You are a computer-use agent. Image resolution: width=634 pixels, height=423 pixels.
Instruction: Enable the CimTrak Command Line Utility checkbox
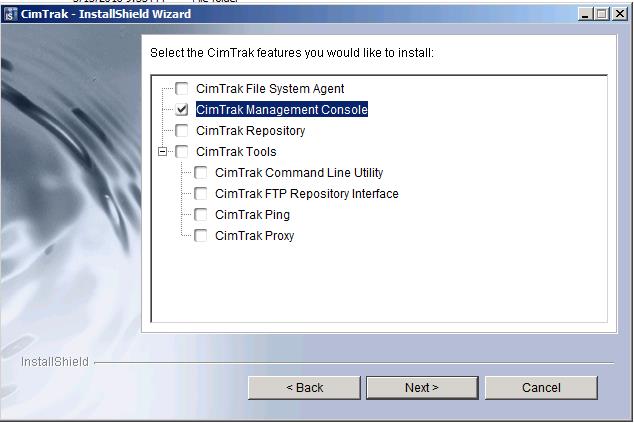[x=201, y=173]
